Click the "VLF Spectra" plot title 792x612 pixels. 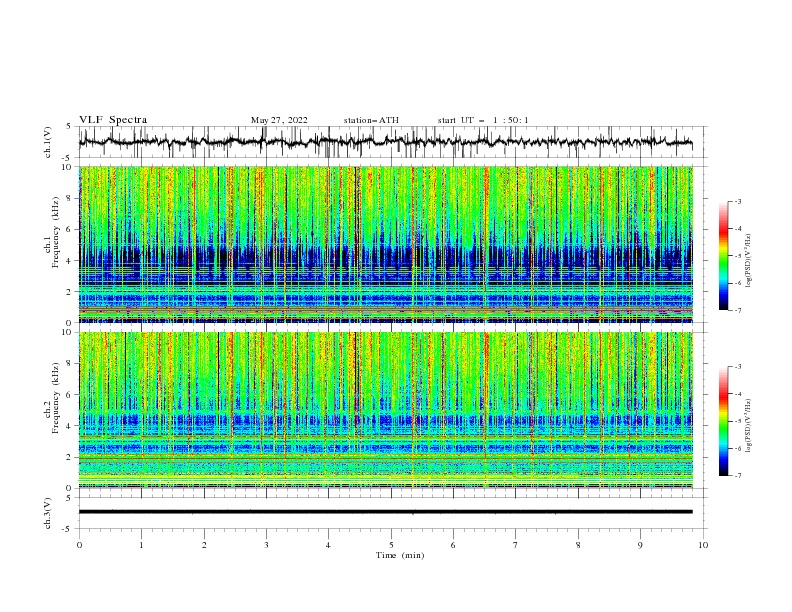point(113,120)
